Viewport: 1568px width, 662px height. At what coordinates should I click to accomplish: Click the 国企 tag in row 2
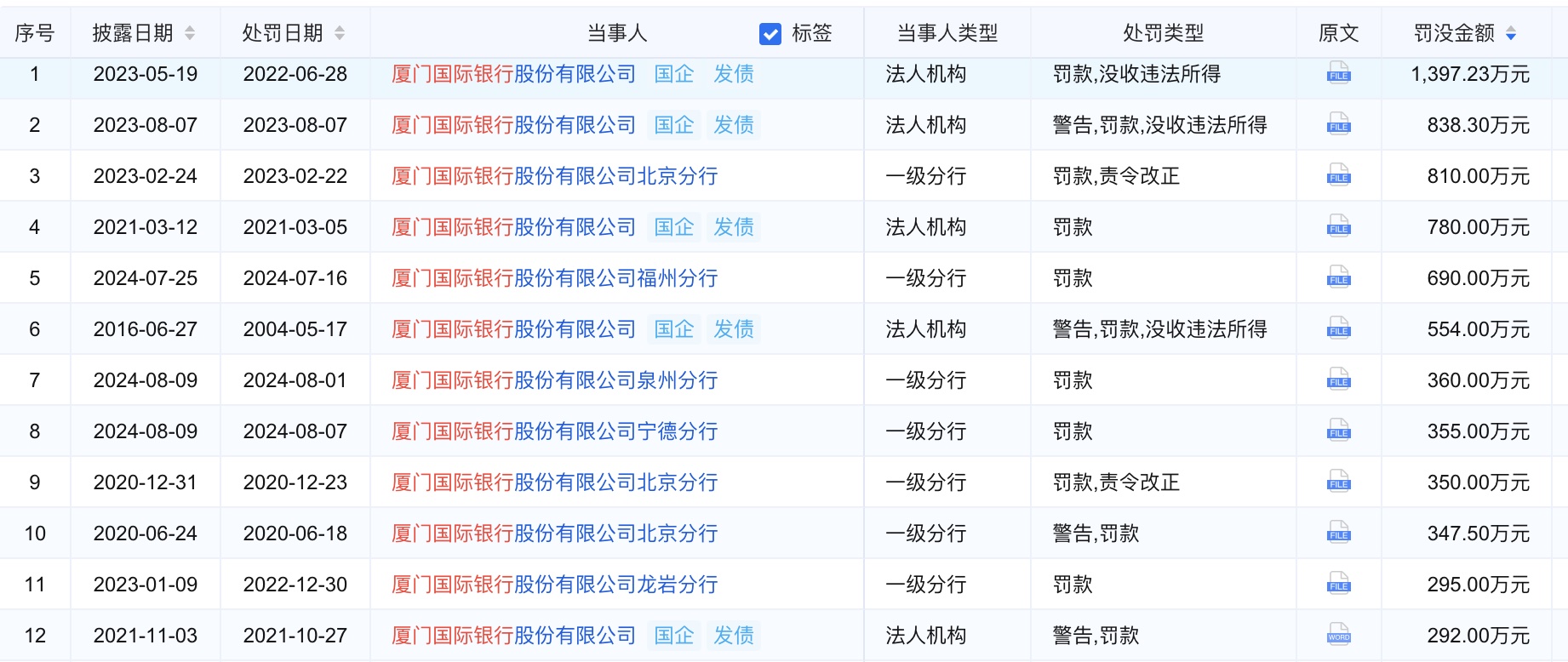(674, 125)
